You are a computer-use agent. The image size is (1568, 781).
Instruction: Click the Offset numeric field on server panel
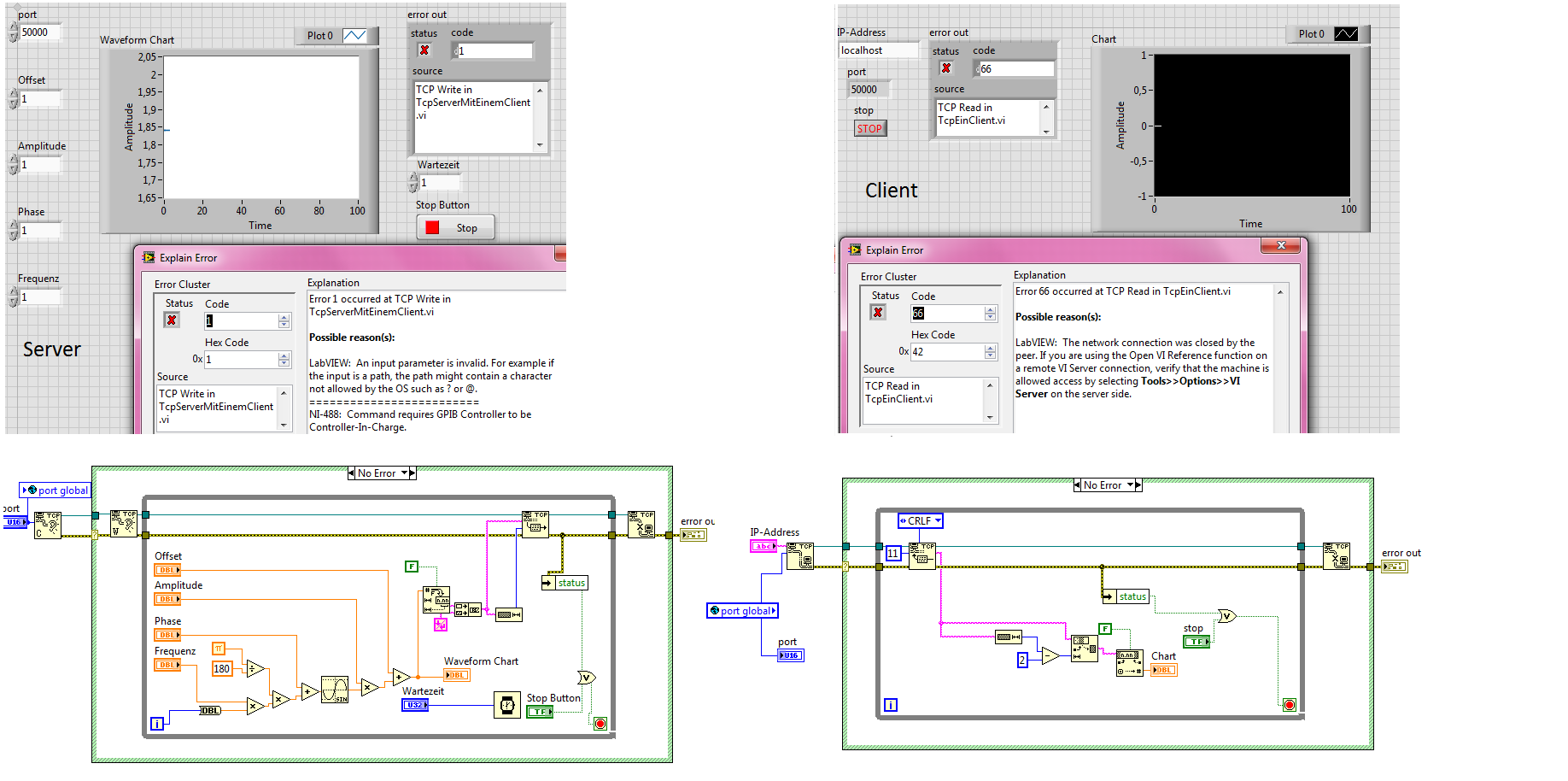40,99
